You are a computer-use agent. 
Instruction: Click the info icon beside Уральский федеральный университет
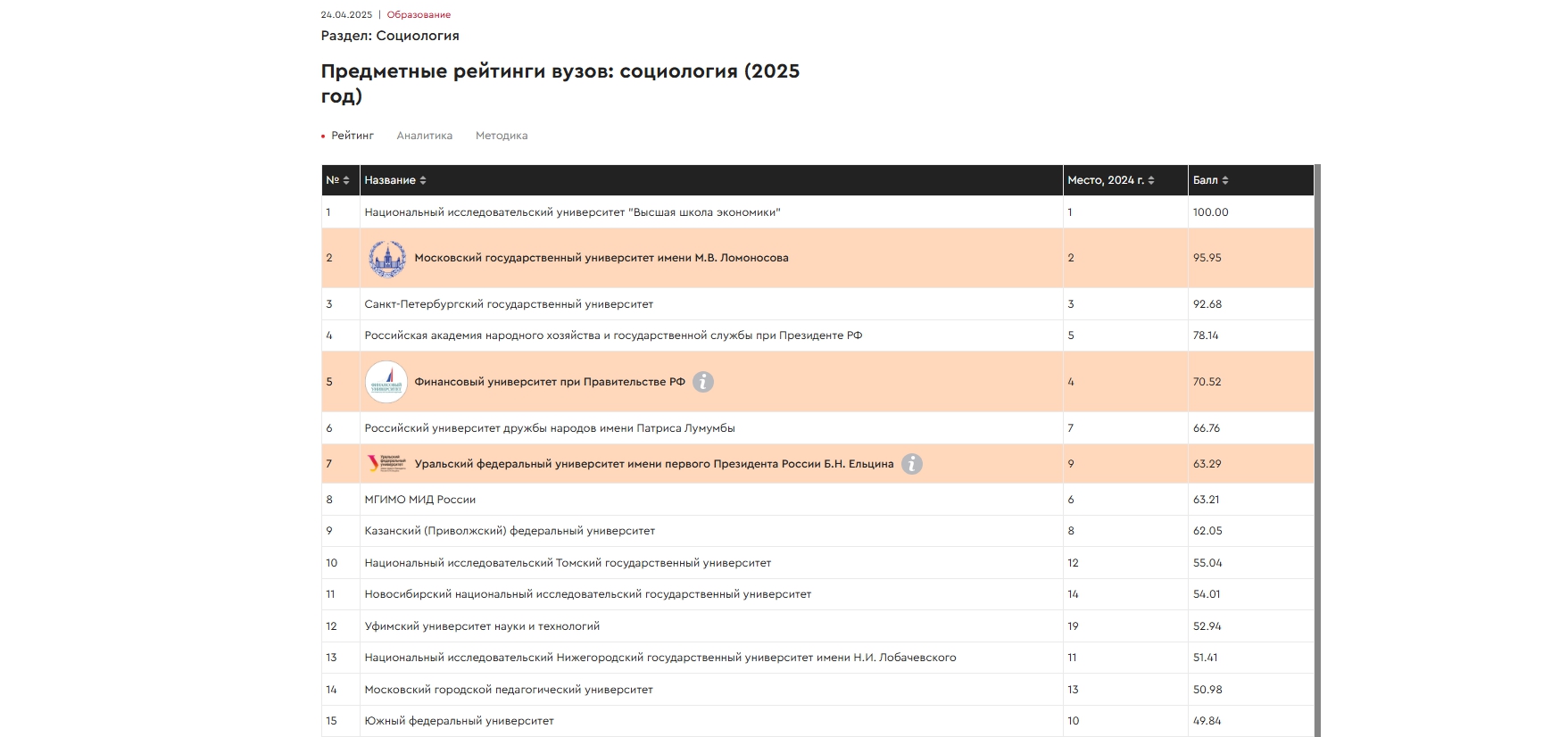[911, 464]
